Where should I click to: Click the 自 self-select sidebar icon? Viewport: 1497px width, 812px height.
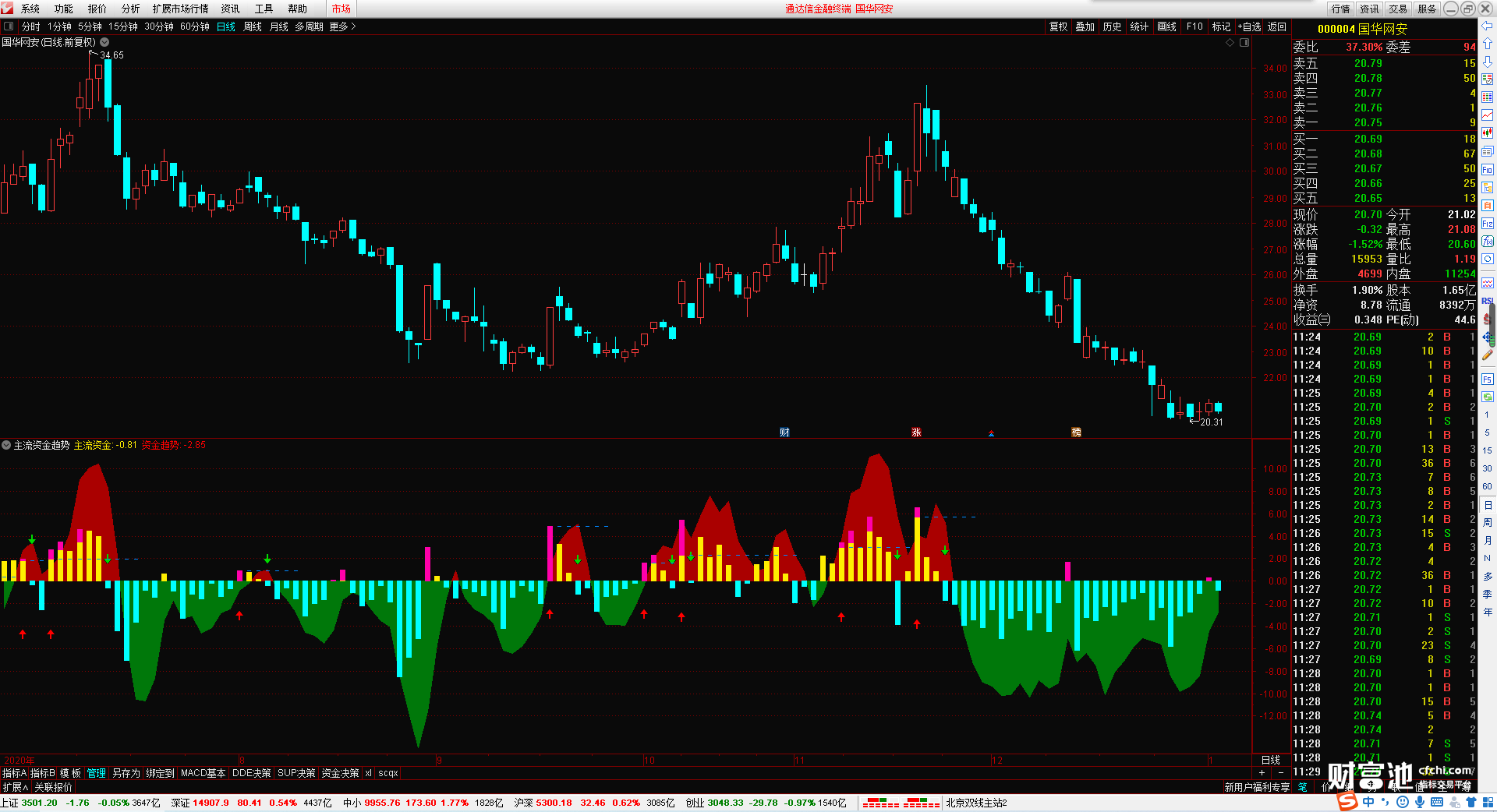pos(1488,205)
